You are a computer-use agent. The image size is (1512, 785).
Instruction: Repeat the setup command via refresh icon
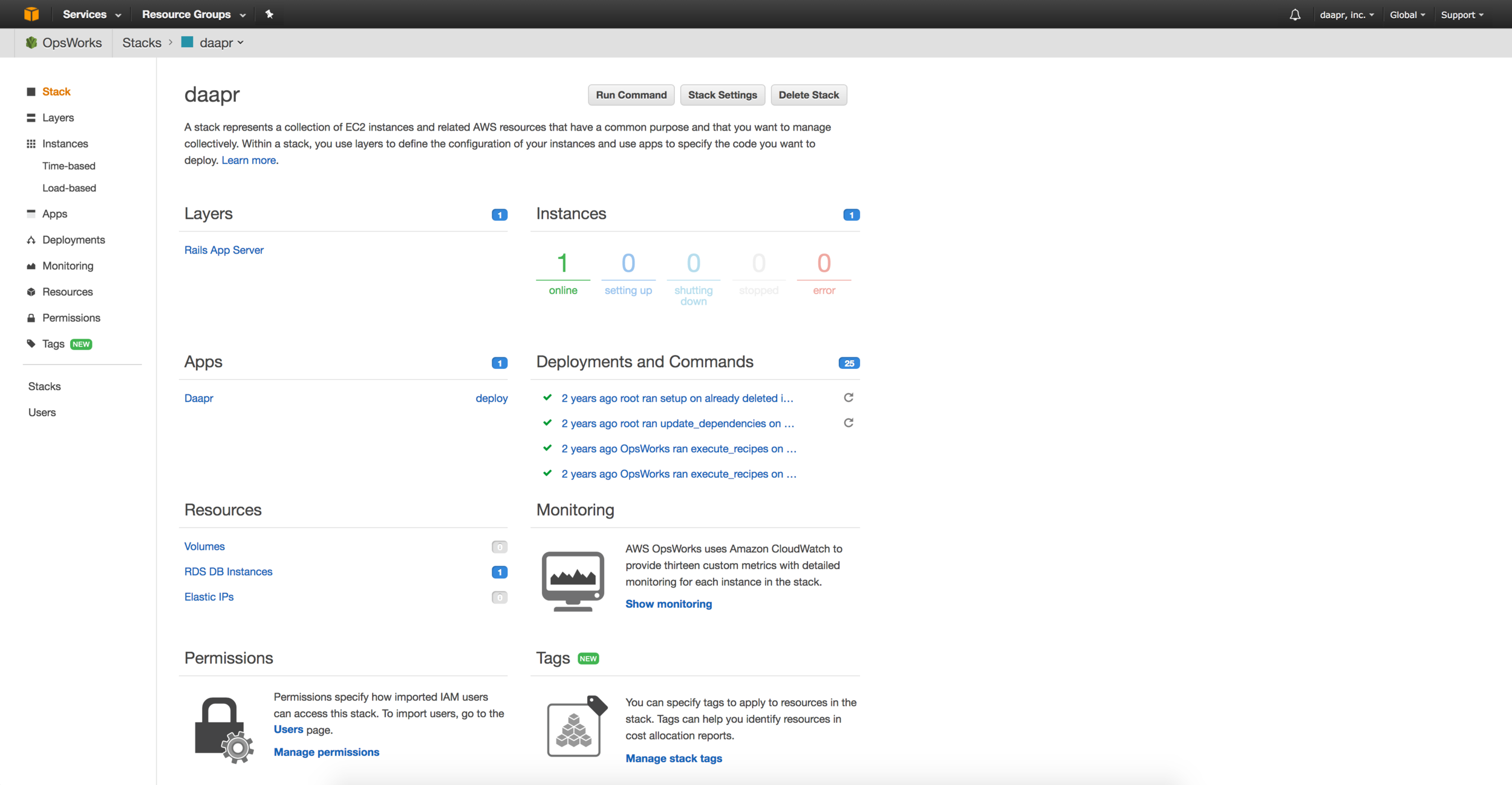[x=849, y=397]
